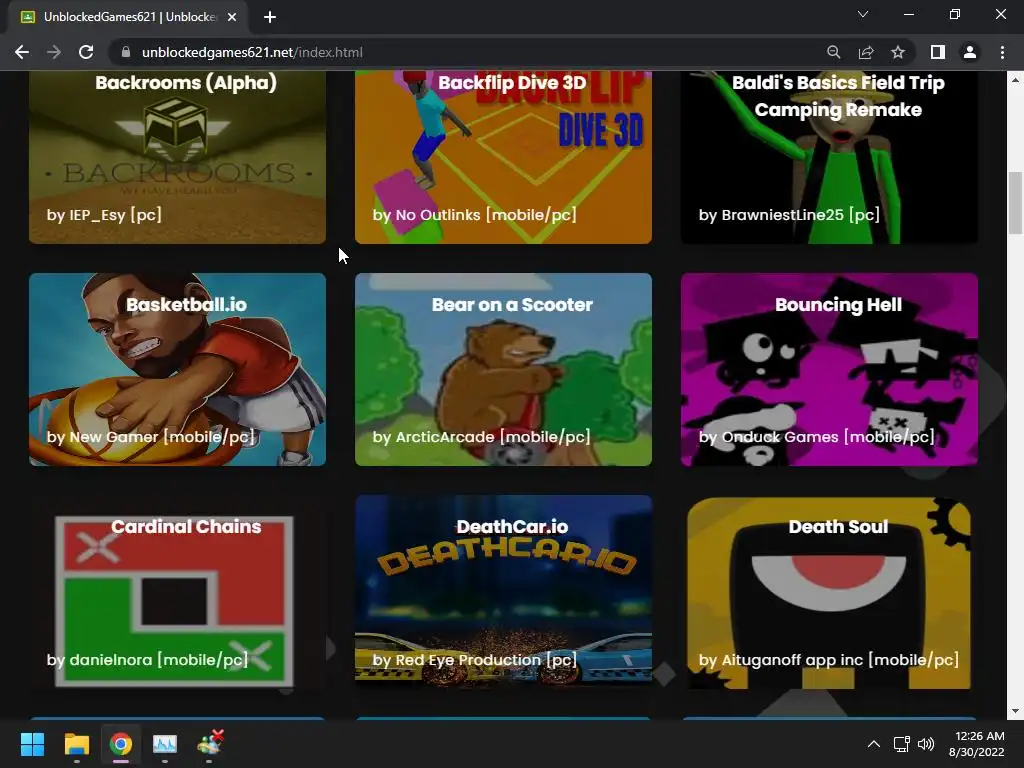Viewport: 1024px width, 768px height.
Task: Open Backrooms (Alpha) game card
Action: point(177,157)
